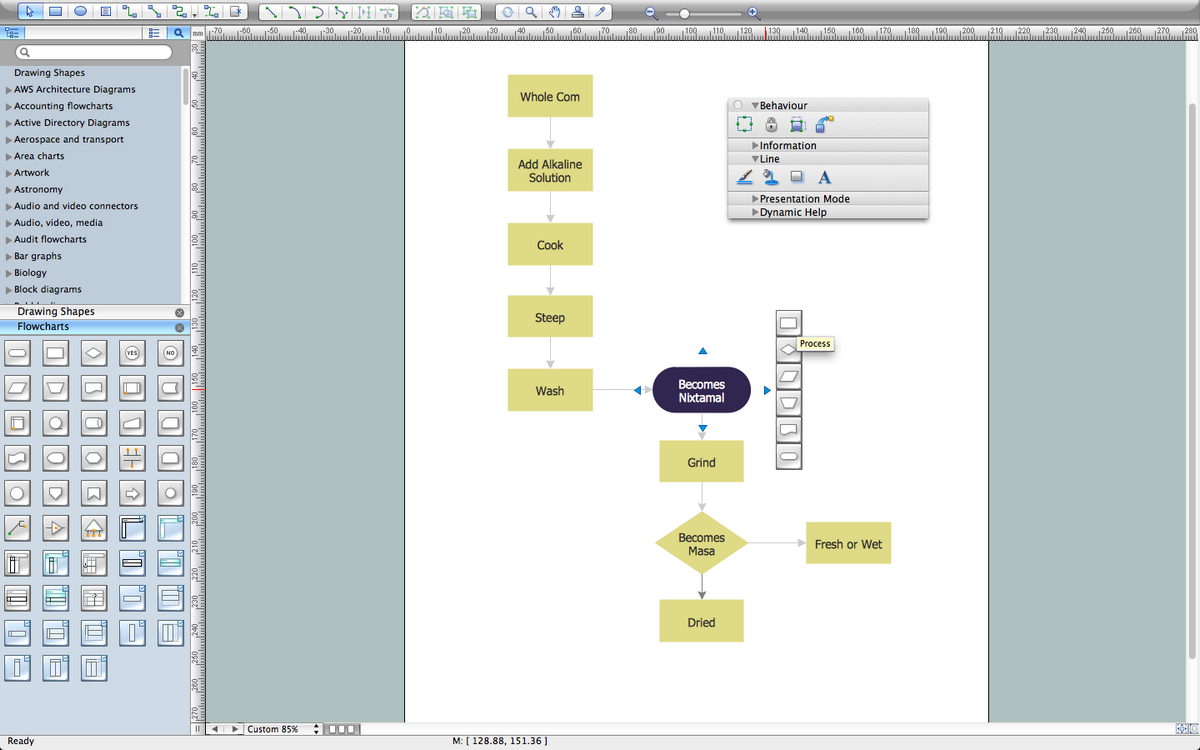Choose diamond from the quick shape popup
The width and height of the screenshot is (1200, 750).
pyautogui.click(x=788, y=349)
